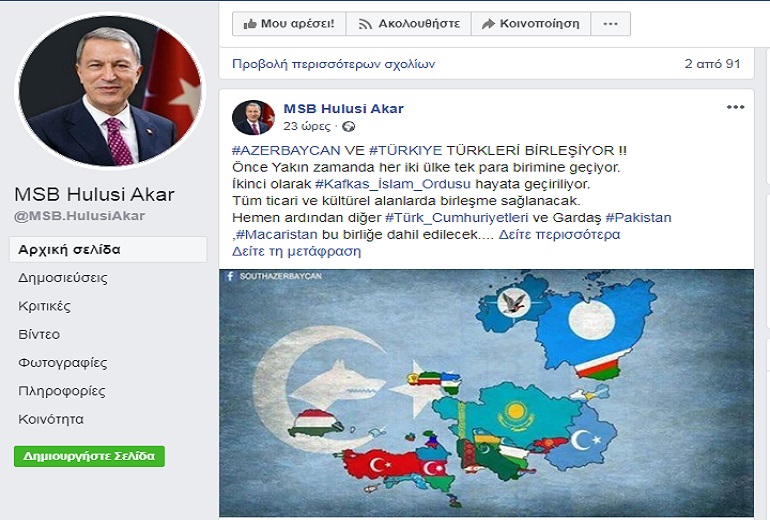Click the green Δημιουργήστε Σελίδα button
Viewport: 770px width, 520px height.
(x=89, y=456)
